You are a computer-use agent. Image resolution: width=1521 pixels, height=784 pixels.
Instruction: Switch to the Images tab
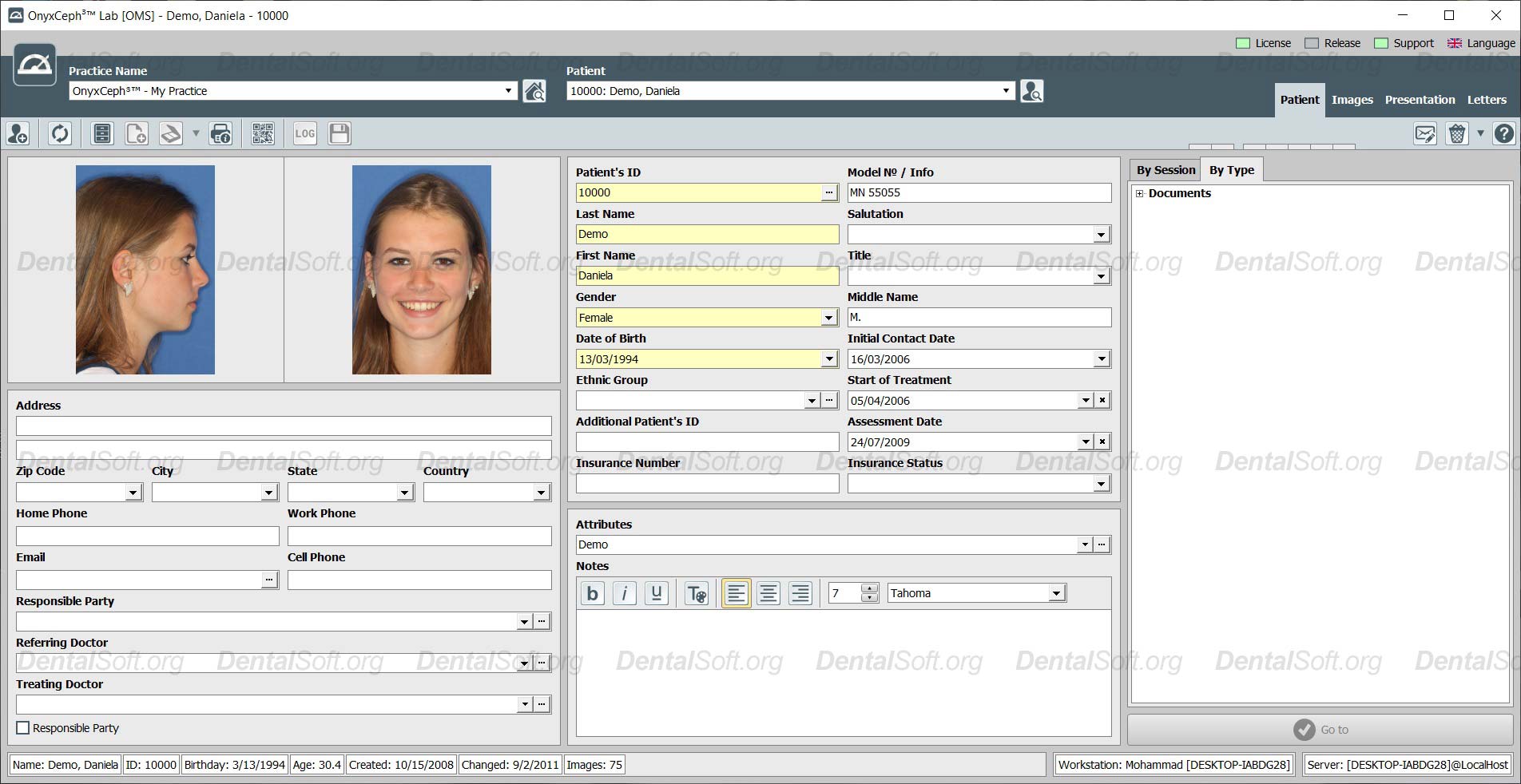click(x=1352, y=100)
